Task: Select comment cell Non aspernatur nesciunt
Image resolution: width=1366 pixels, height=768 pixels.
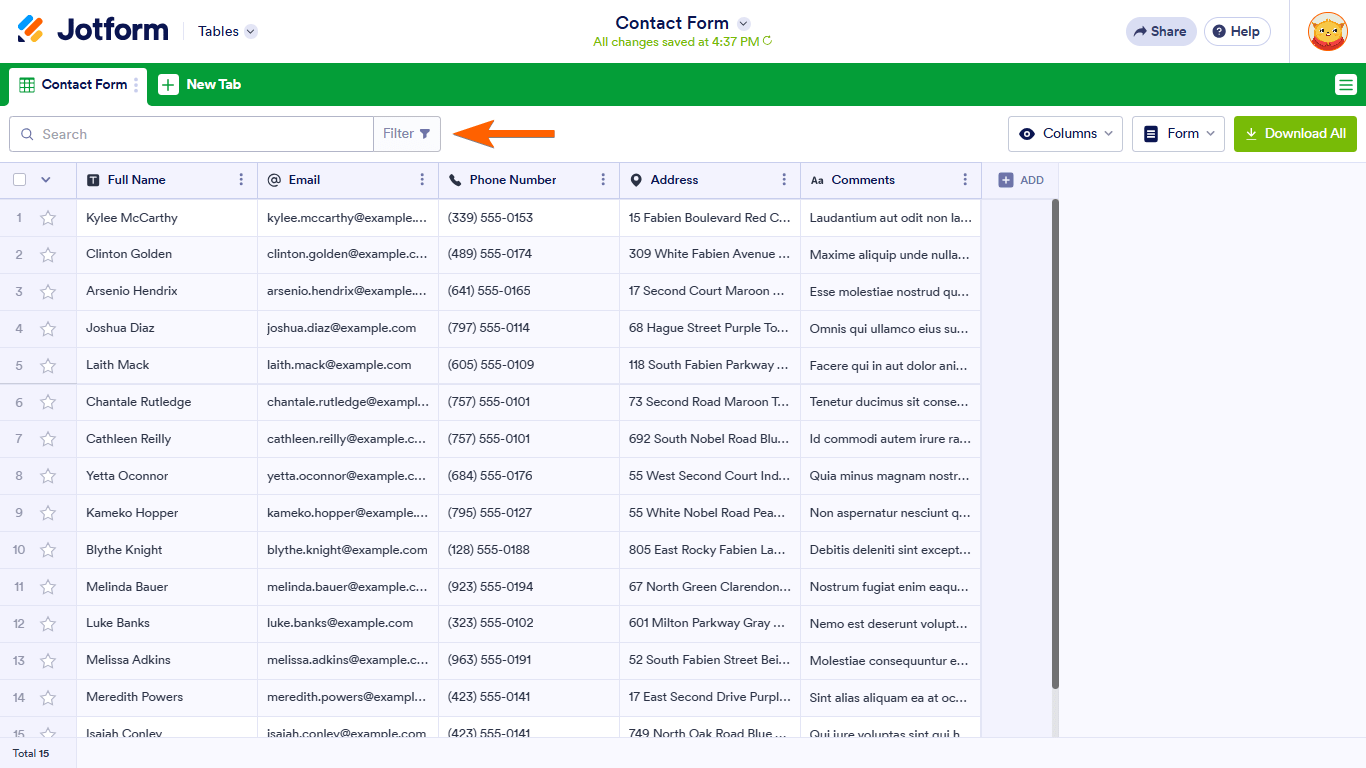Action: click(x=891, y=513)
